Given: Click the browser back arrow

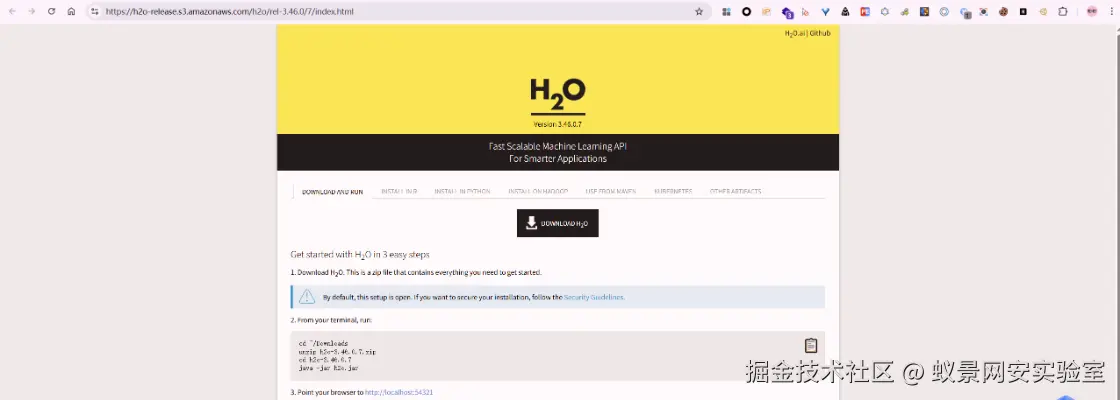Looking at the screenshot, I should click(x=12, y=11).
